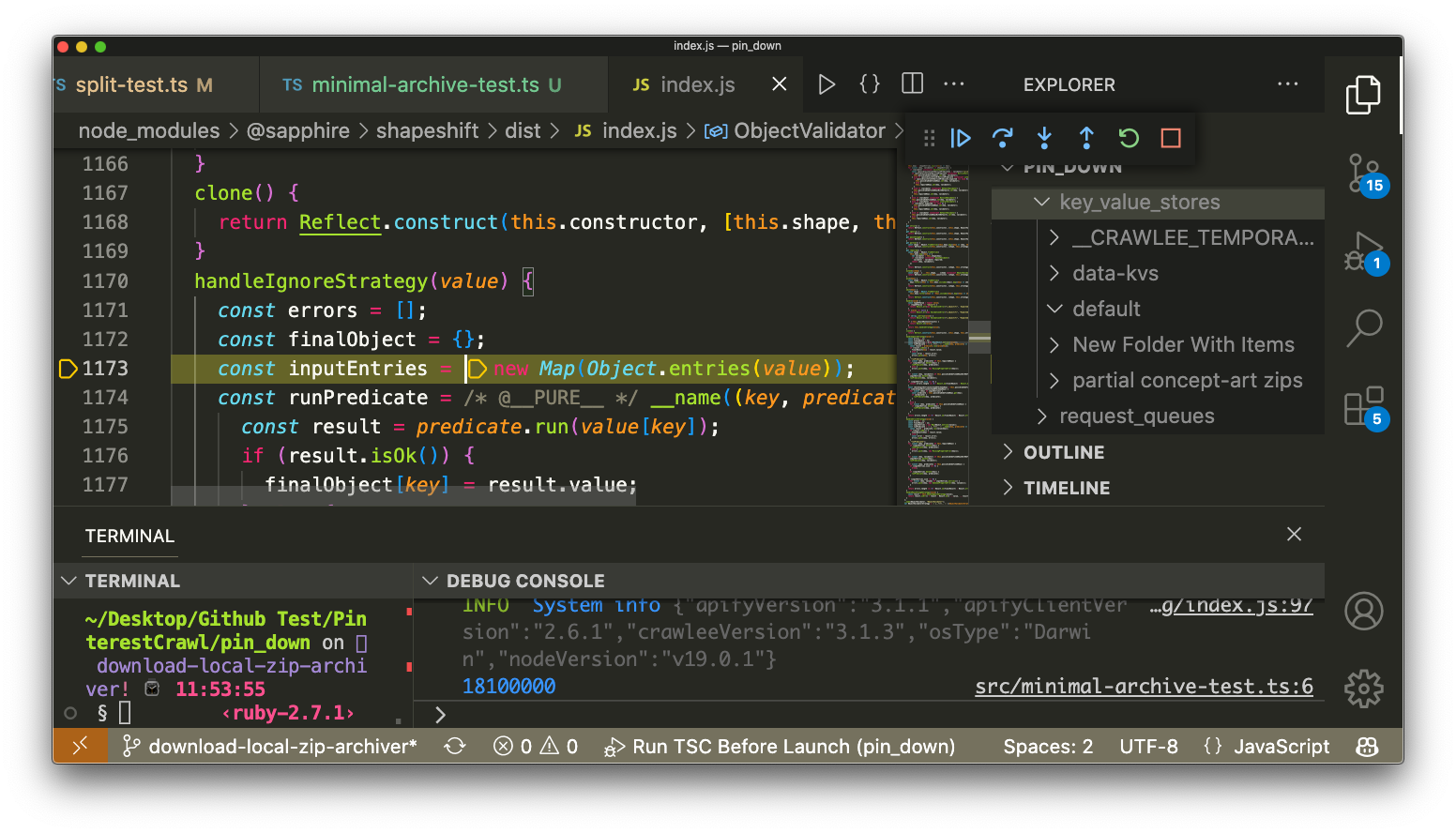Open the Manage gear icon

click(1363, 689)
